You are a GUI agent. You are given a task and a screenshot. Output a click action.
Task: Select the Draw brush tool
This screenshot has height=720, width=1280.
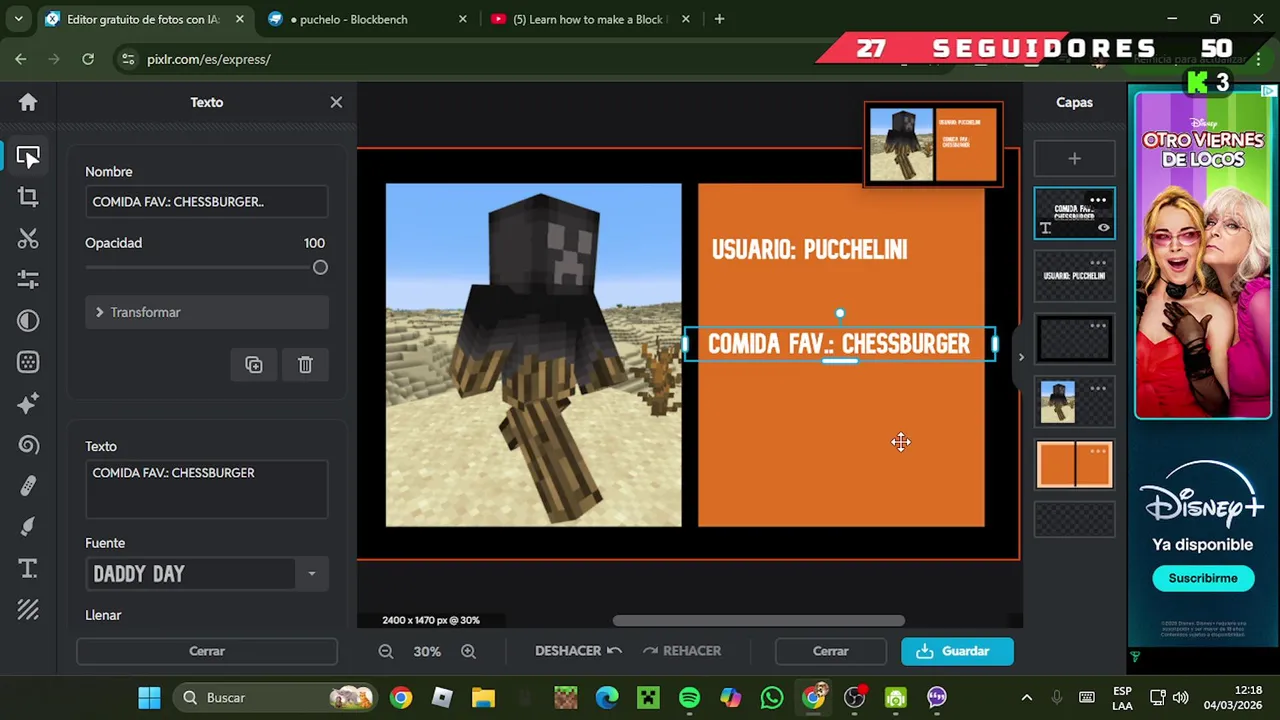(x=28, y=527)
